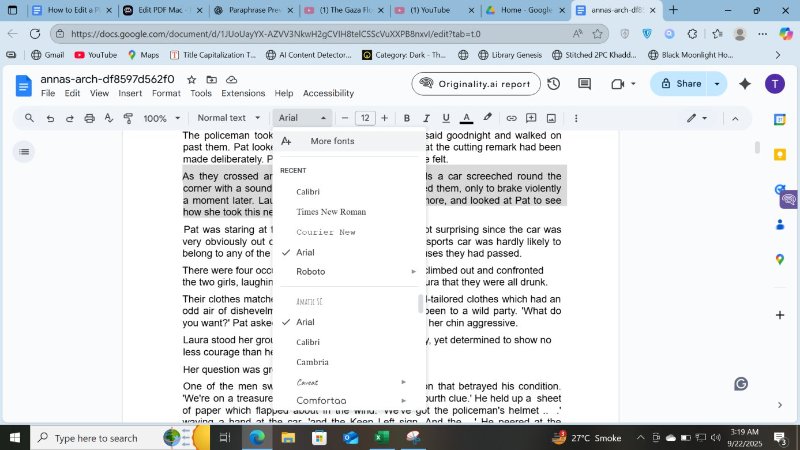The height and width of the screenshot is (450, 800).
Task: Click the Originality.ai report button
Action: [x=475, y=84]
